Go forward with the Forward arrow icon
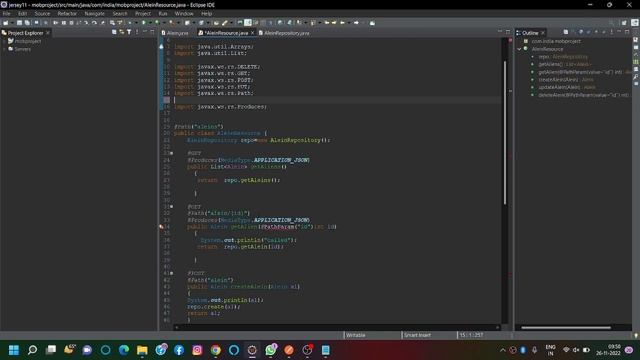 tap(356, 23)
